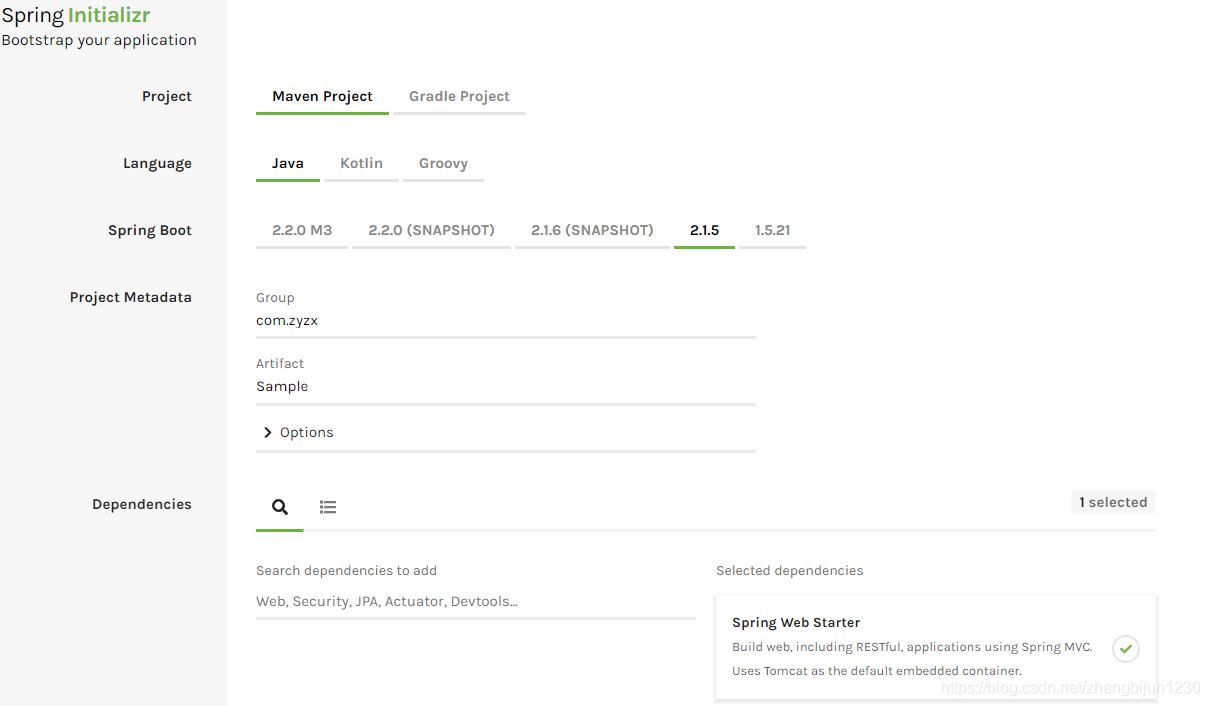Click the Spring Boot section label
This screenshot has width=1210, height=706.
[x=150, y=231]
